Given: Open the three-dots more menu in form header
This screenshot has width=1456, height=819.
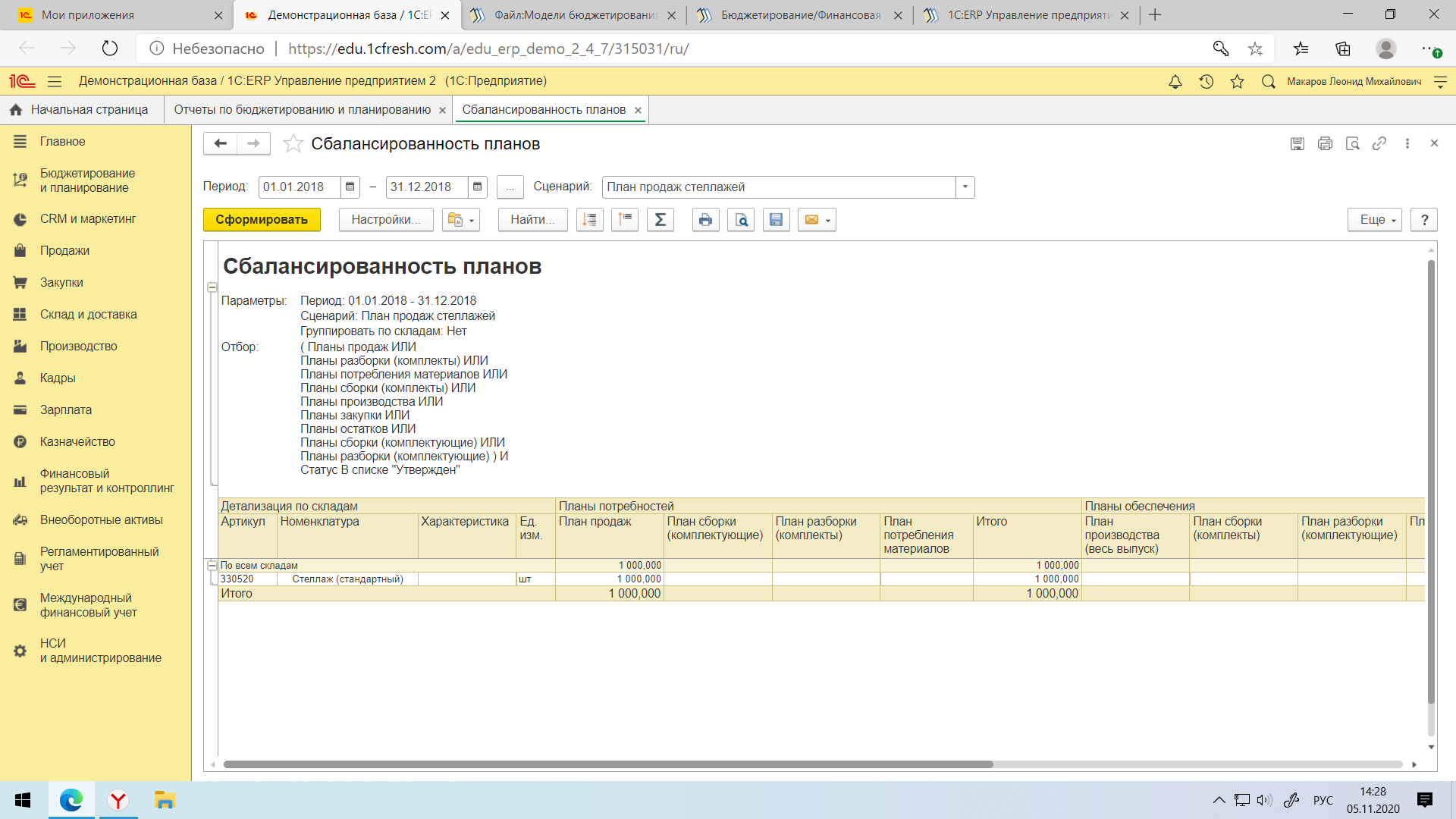Looking at the screenshot, I should [1407, 143].
